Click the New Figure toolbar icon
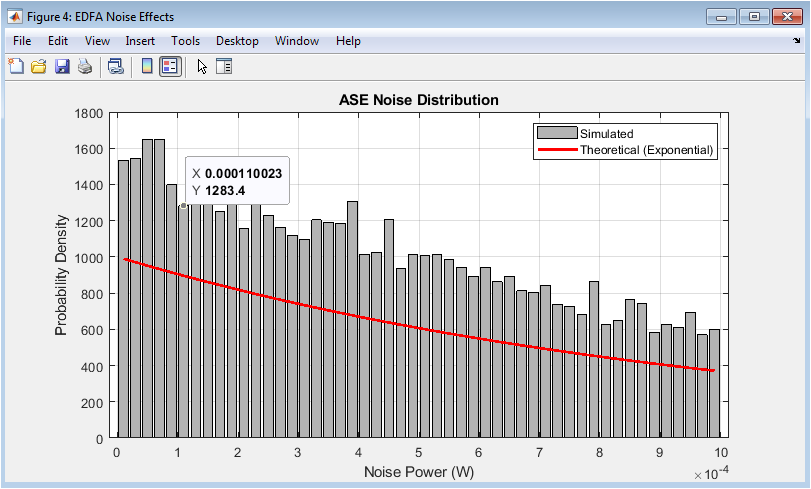The height and width of the screenshot is (489, 811). coord(16,67)
